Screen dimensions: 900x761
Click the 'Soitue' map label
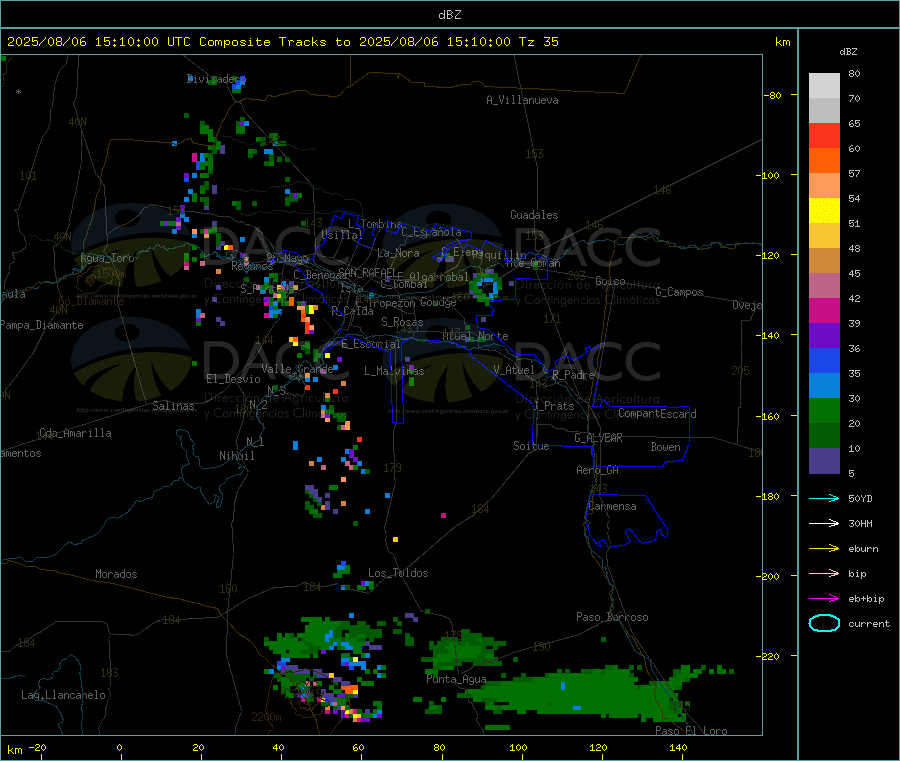pos(531,446)
